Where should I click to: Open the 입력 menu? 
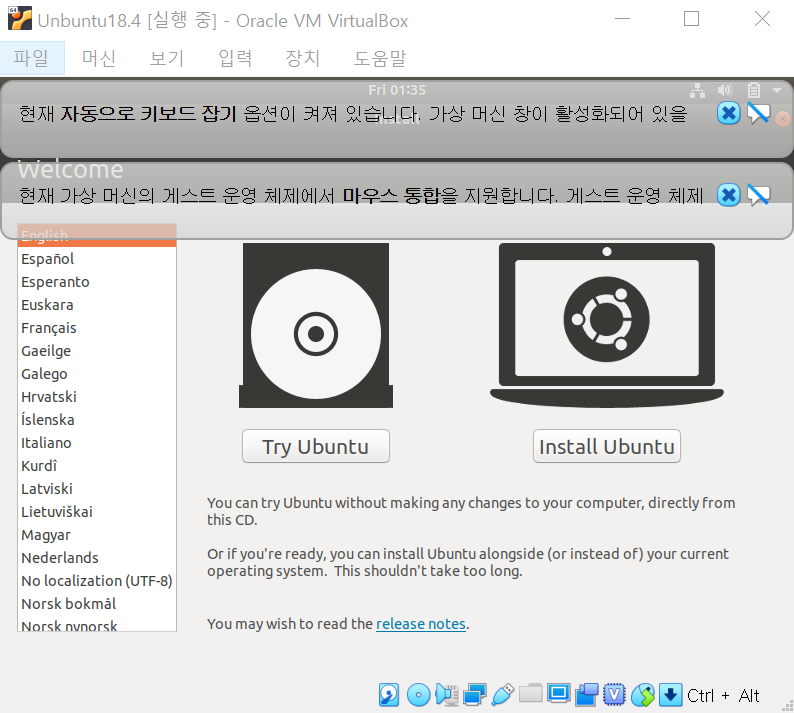[235, 58]
